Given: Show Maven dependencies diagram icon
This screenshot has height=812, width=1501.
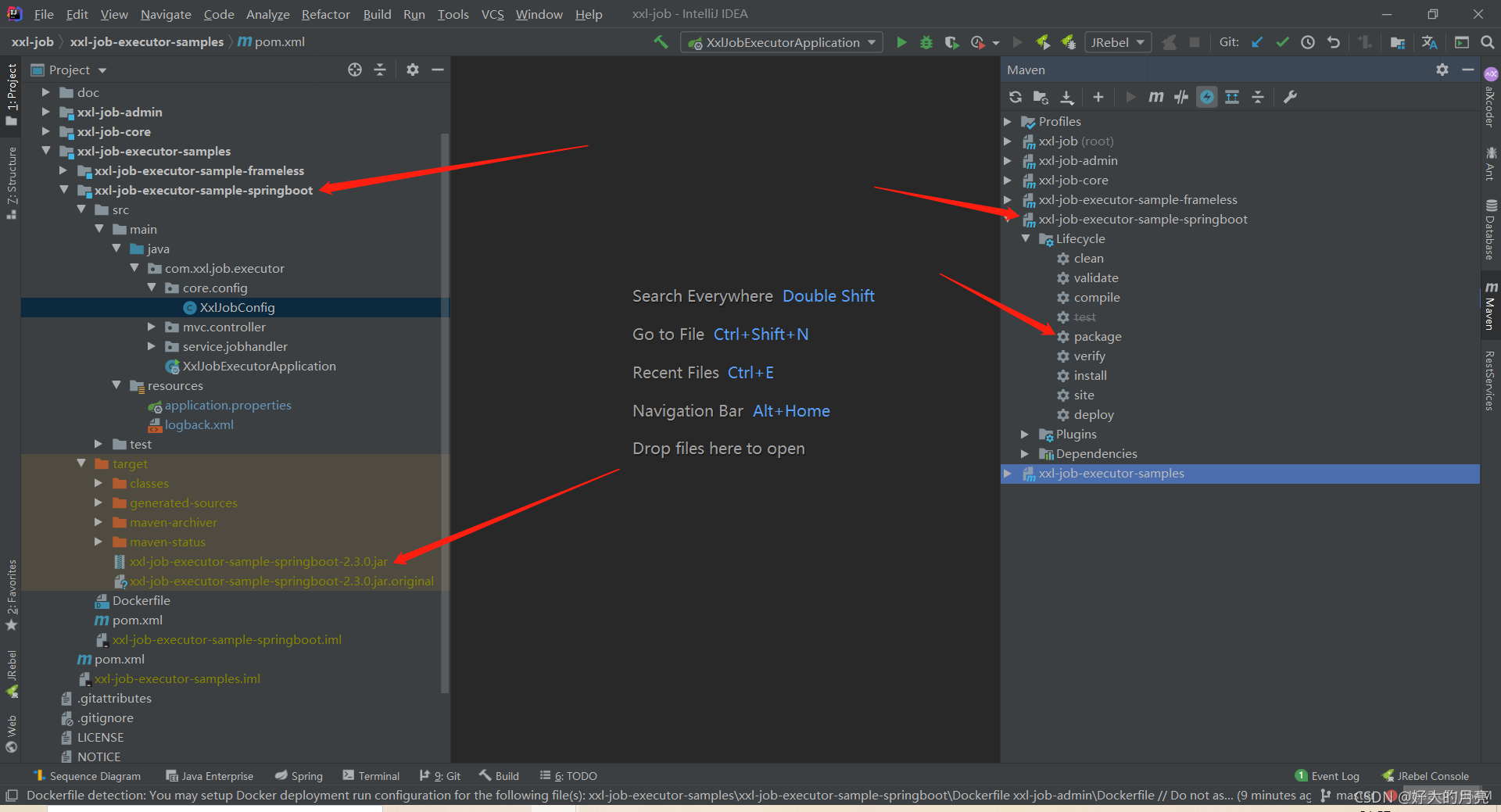Looking at the screenshot, I should click(1232, 97).
